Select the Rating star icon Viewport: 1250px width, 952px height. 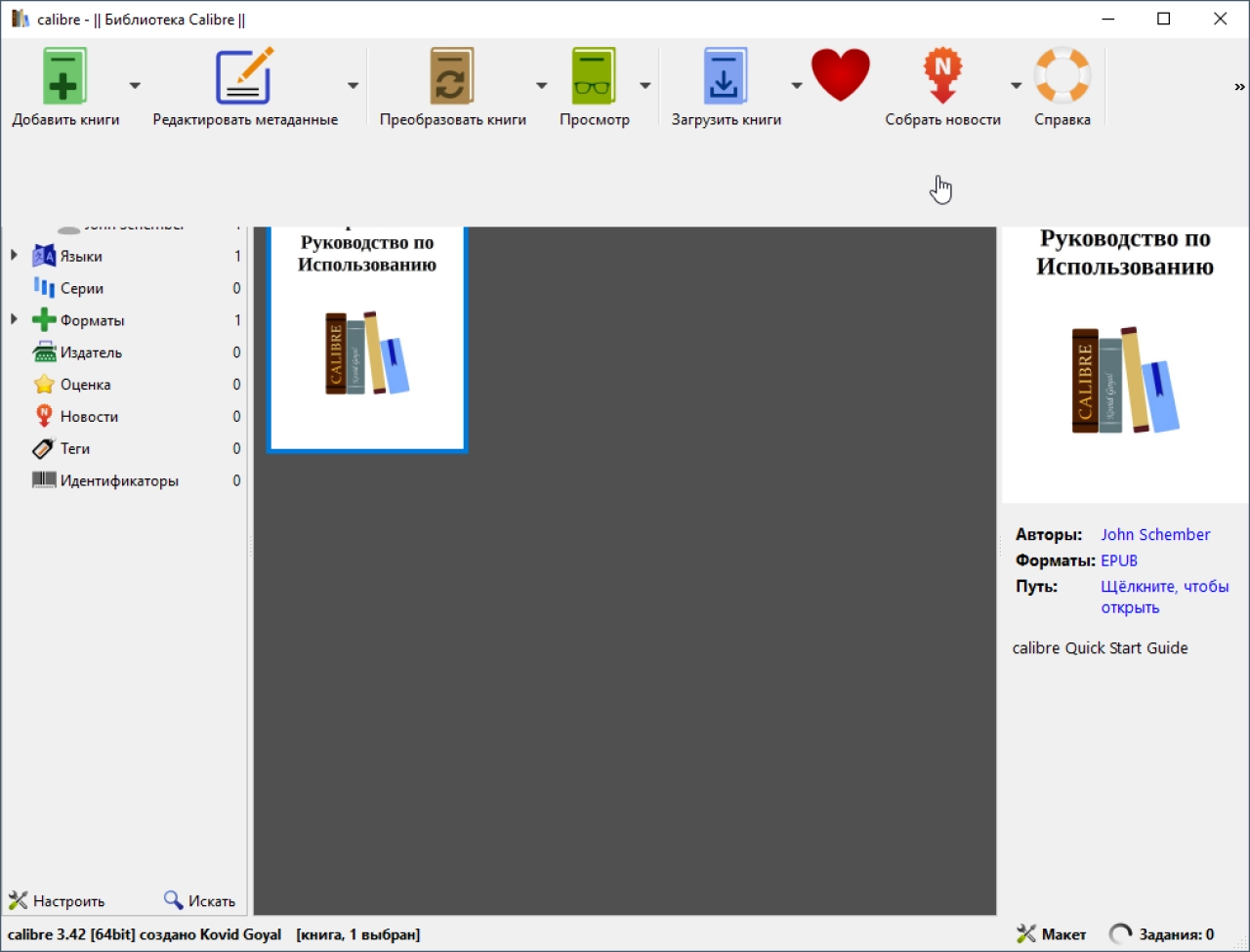click(44, 385)
